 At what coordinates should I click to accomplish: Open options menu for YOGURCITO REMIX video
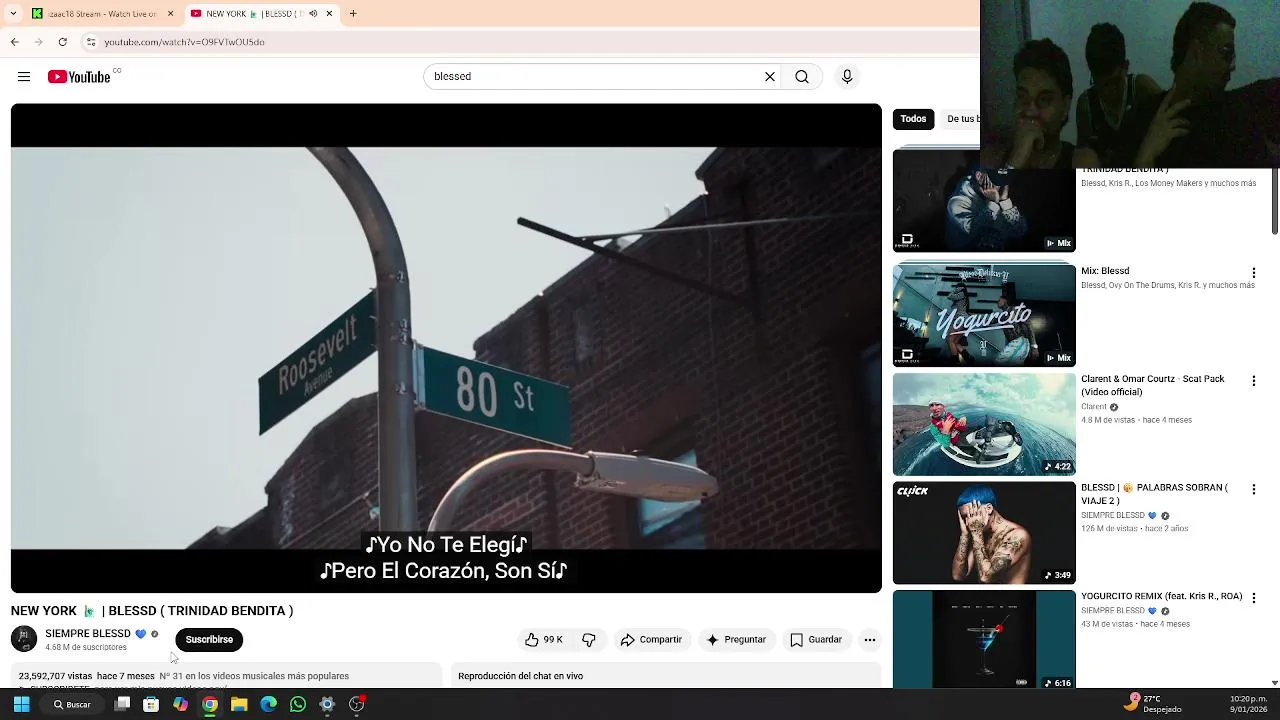[x=1253, y=598]
